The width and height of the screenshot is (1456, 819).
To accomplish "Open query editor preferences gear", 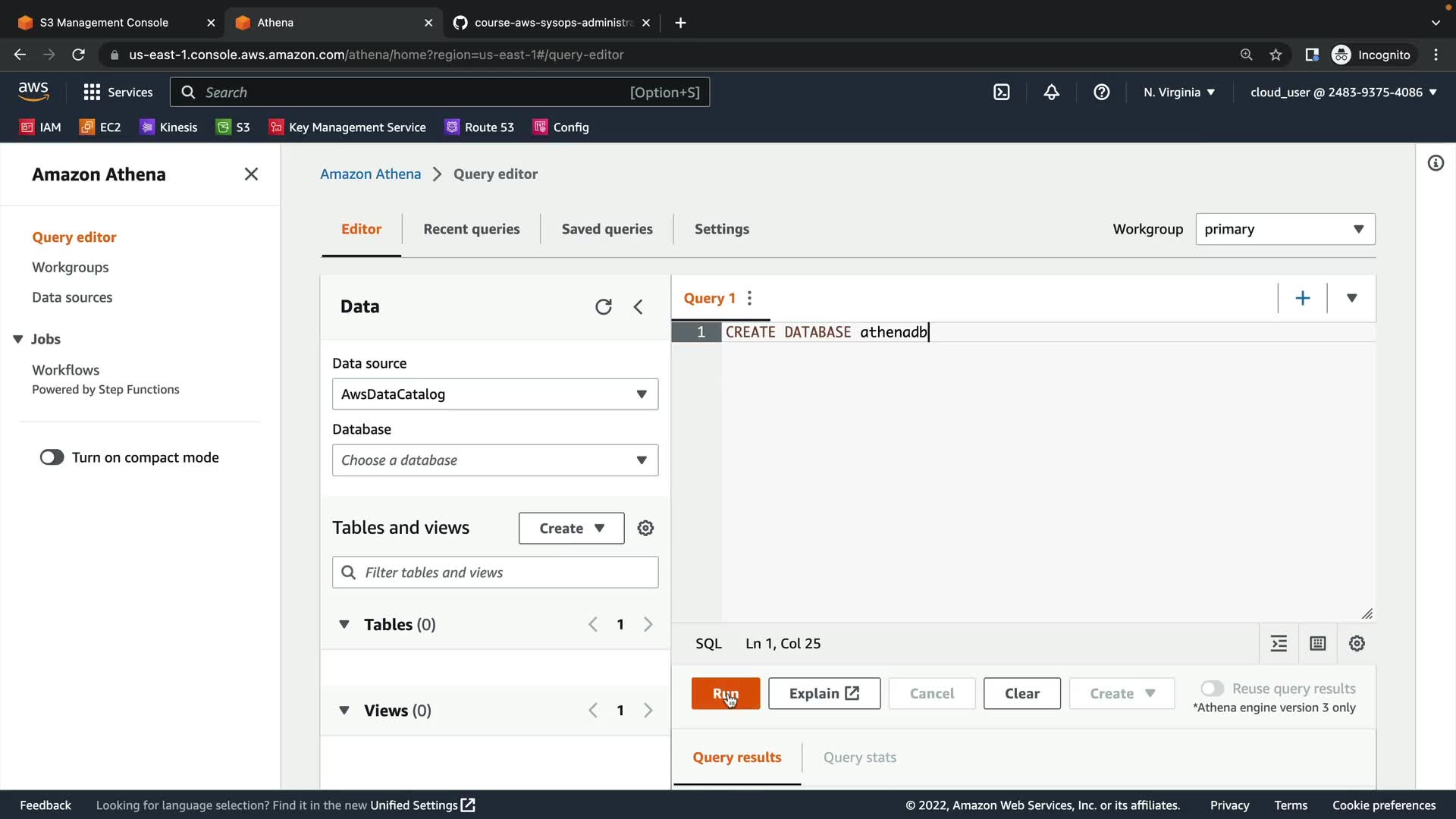I will click(1357, 643).
